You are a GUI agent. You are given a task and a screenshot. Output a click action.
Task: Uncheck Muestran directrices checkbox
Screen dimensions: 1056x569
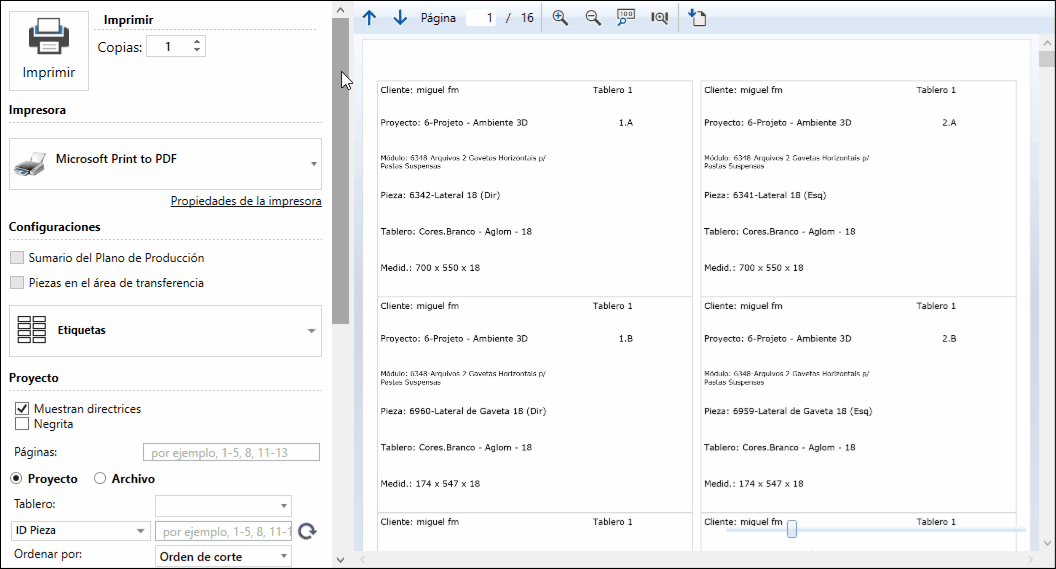(x=22, y=409)
